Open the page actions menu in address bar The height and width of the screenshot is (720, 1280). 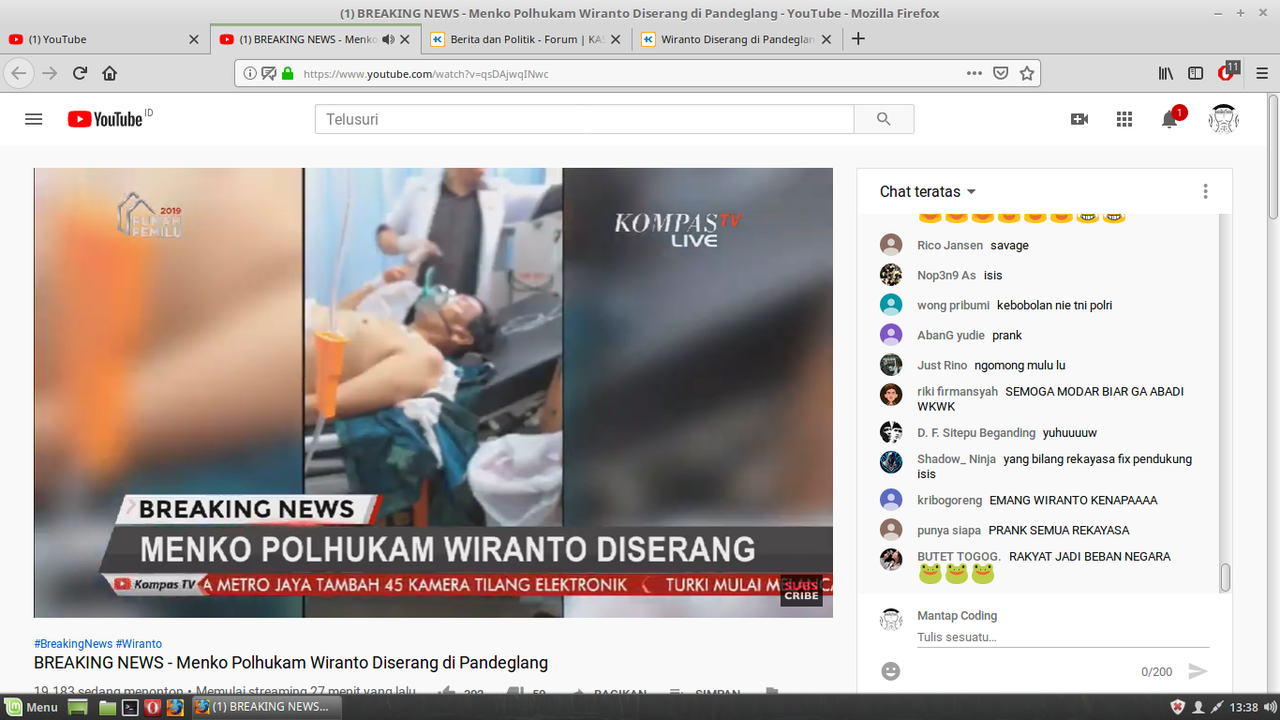click(974, 72)
